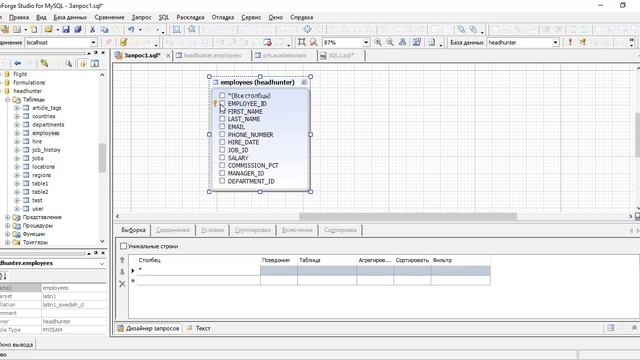Screen dimensions: 640x360
Task: Check the PHONE_NUMBER column checkbox
Action: pos(222,134)
